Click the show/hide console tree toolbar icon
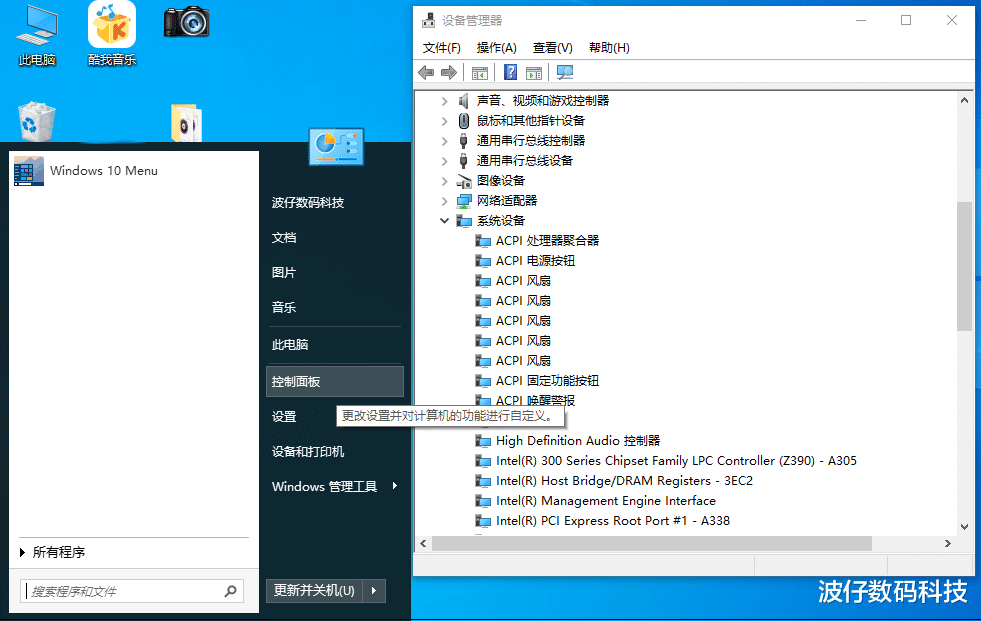 tap(480, 73)
